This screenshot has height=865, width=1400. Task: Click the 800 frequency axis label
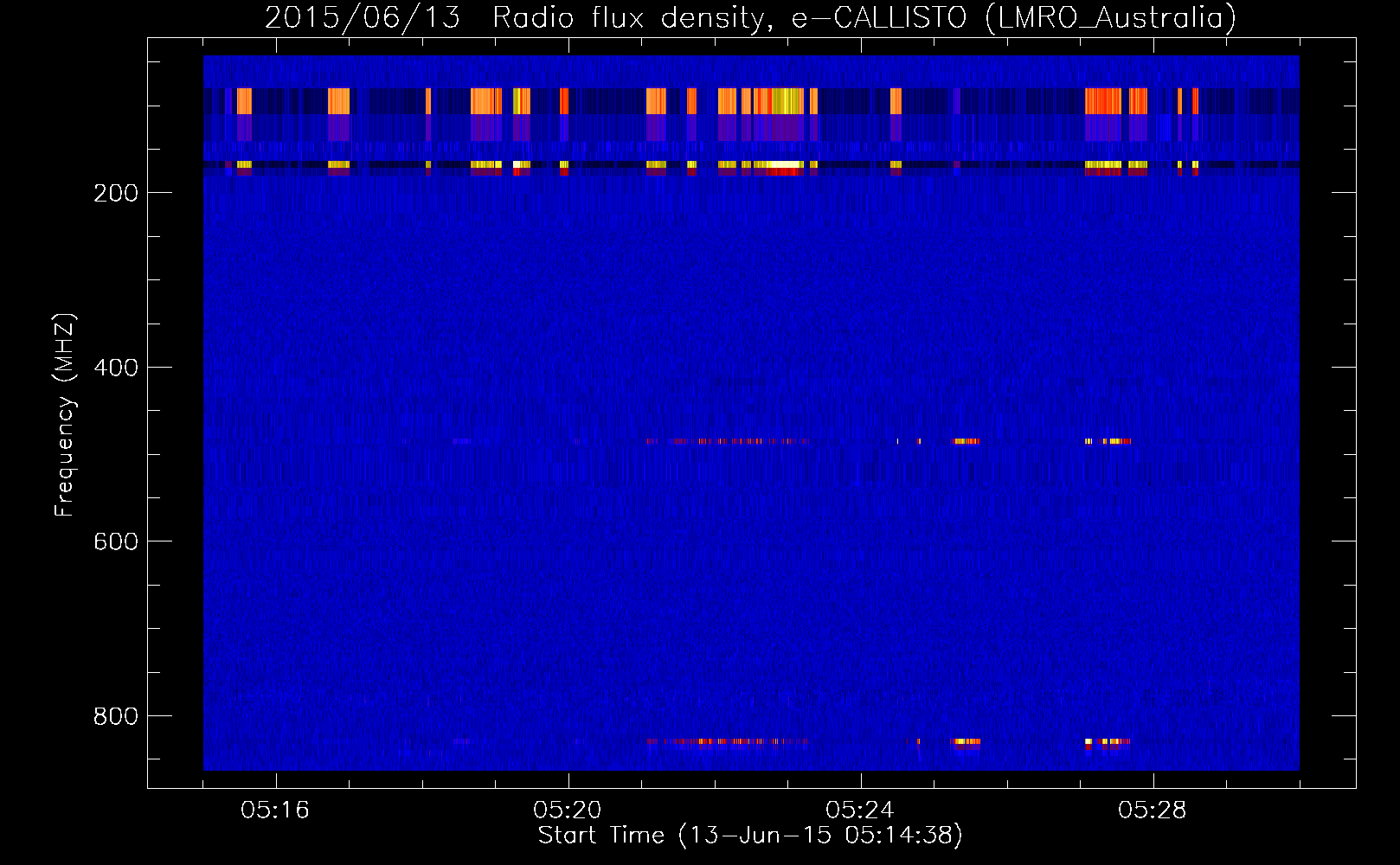tap(116, 716)
